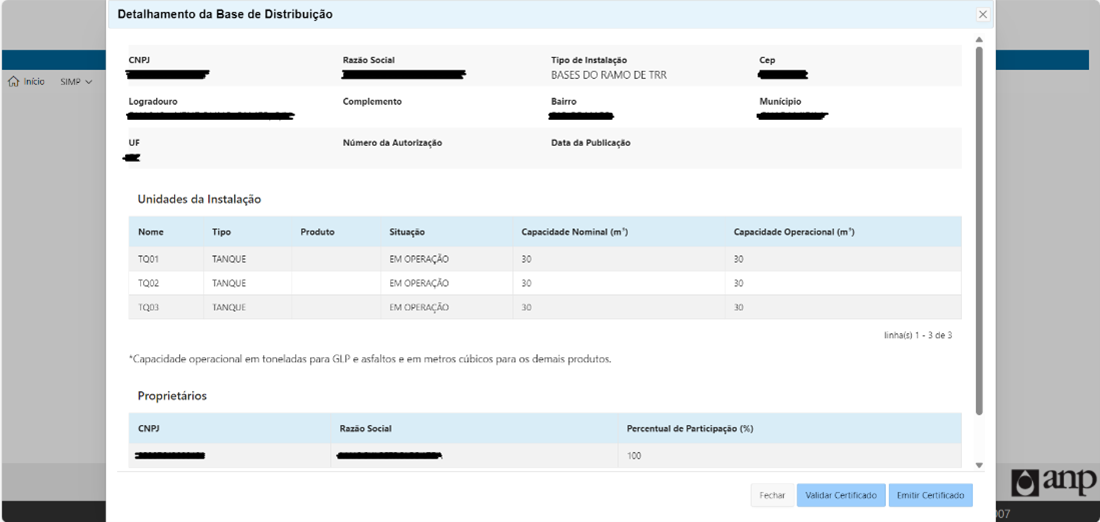
Task: Close the Detalhamento da Base dialog
Action: [982, 15]
